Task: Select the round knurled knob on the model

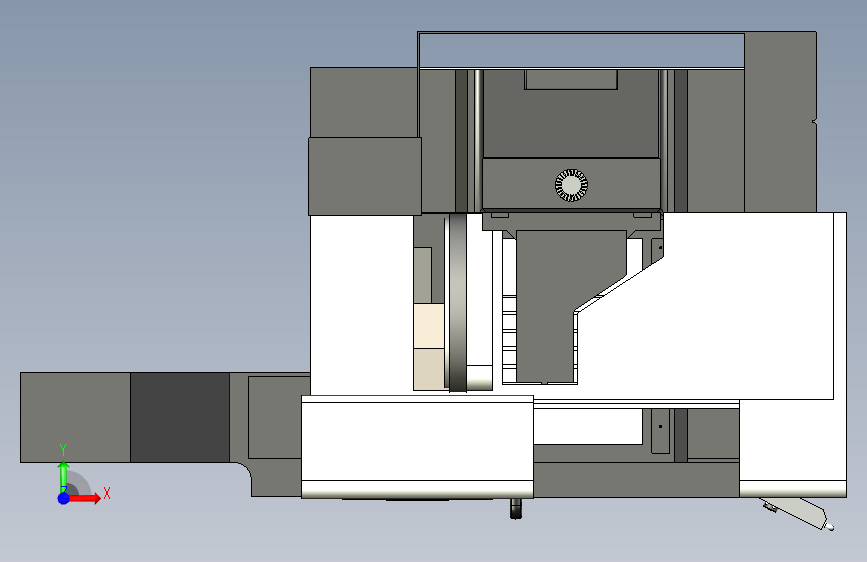Action: [571, 185]
